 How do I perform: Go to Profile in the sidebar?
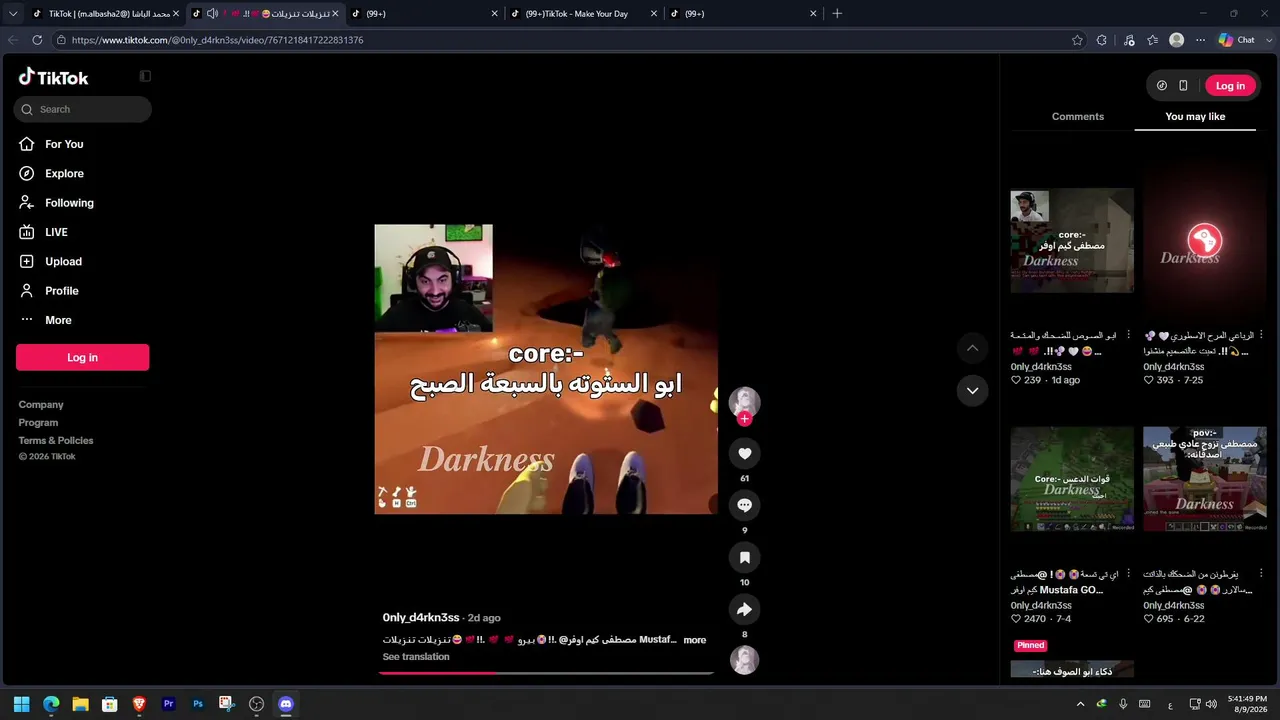coord(61,291)
